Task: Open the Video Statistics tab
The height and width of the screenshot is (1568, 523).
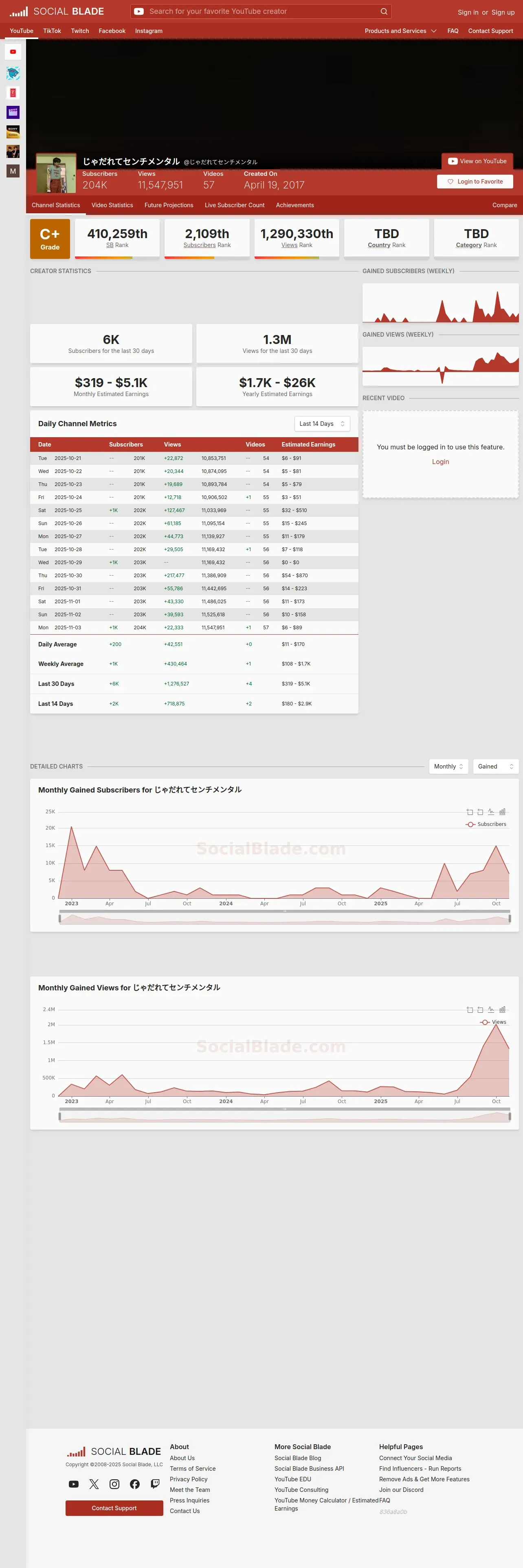Action: [112, 205]
